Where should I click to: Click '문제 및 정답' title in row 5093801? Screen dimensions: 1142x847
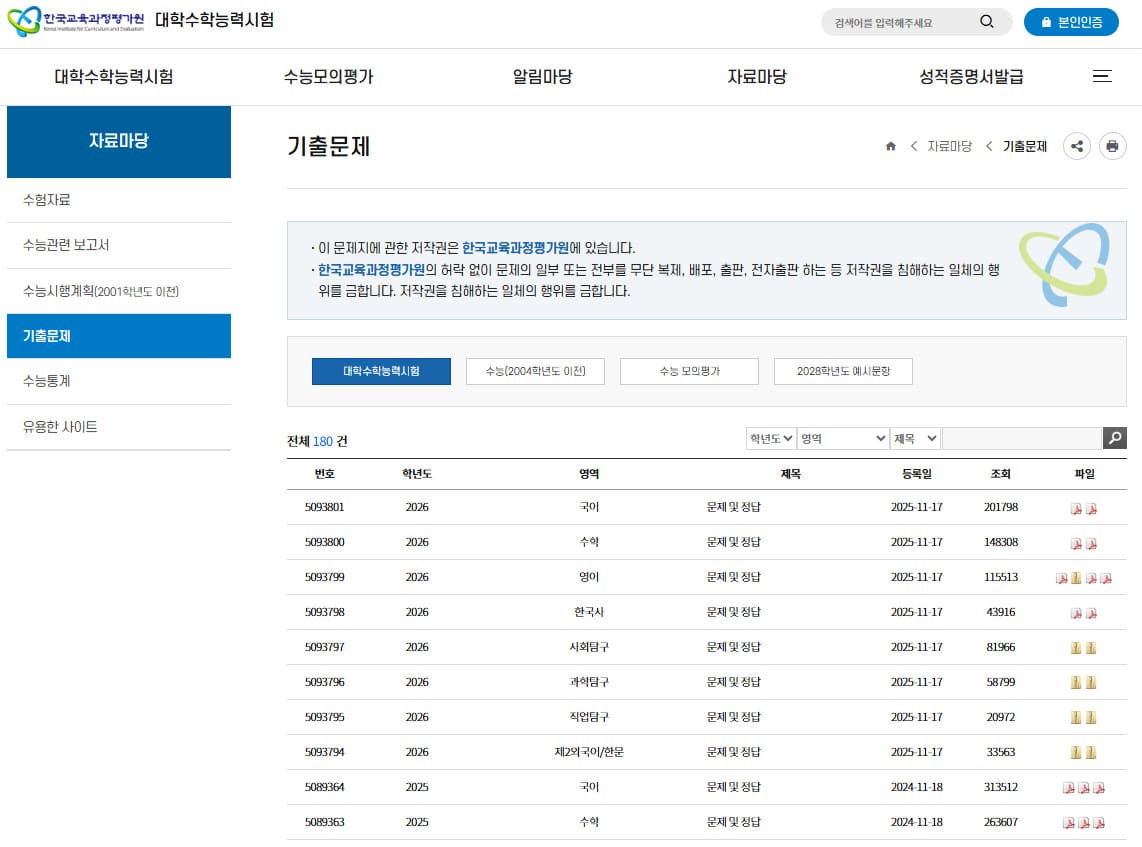[733, 507]
